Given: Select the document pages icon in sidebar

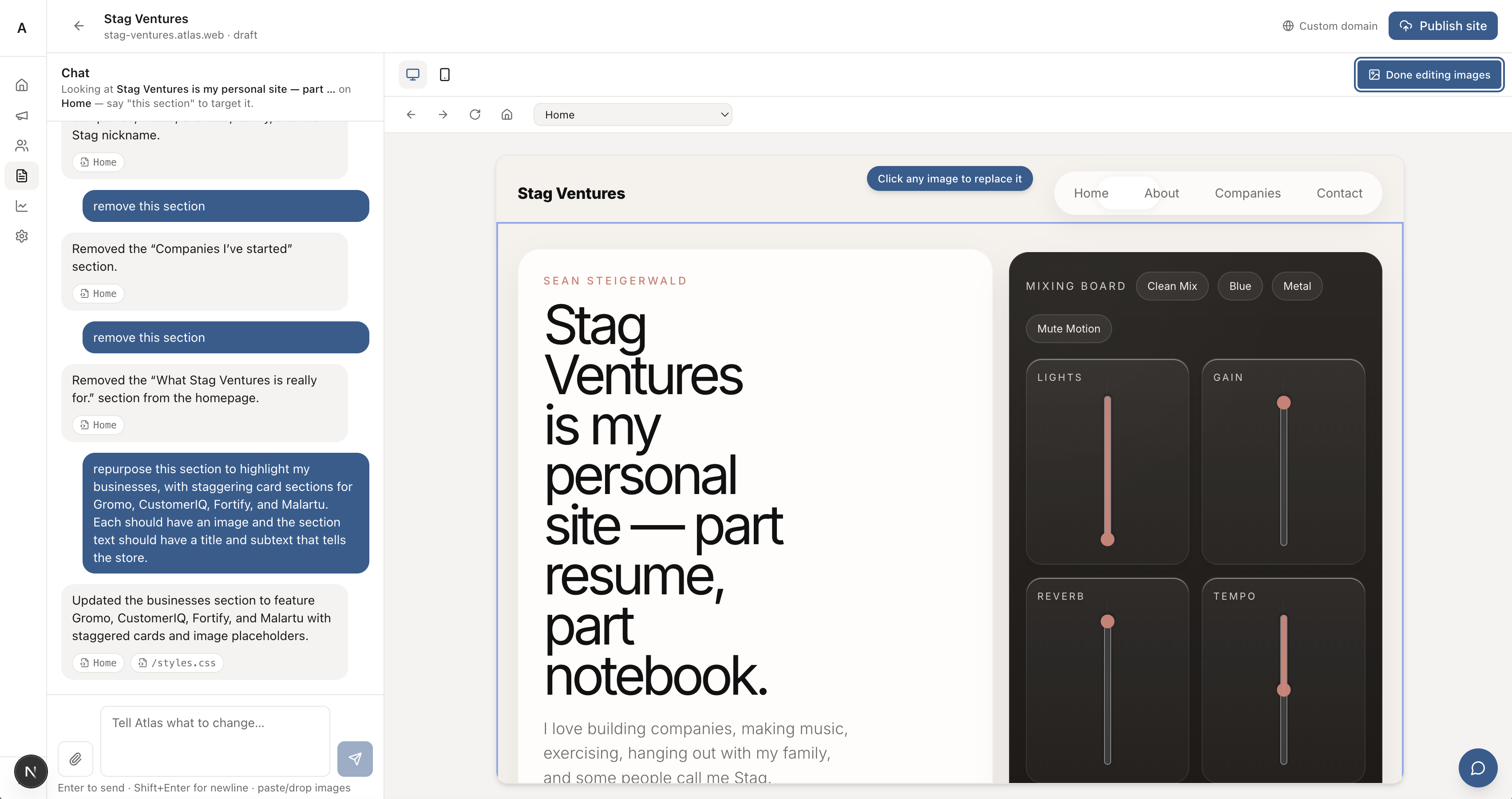Looking at the screenshot, I should (x=22, y=175).
